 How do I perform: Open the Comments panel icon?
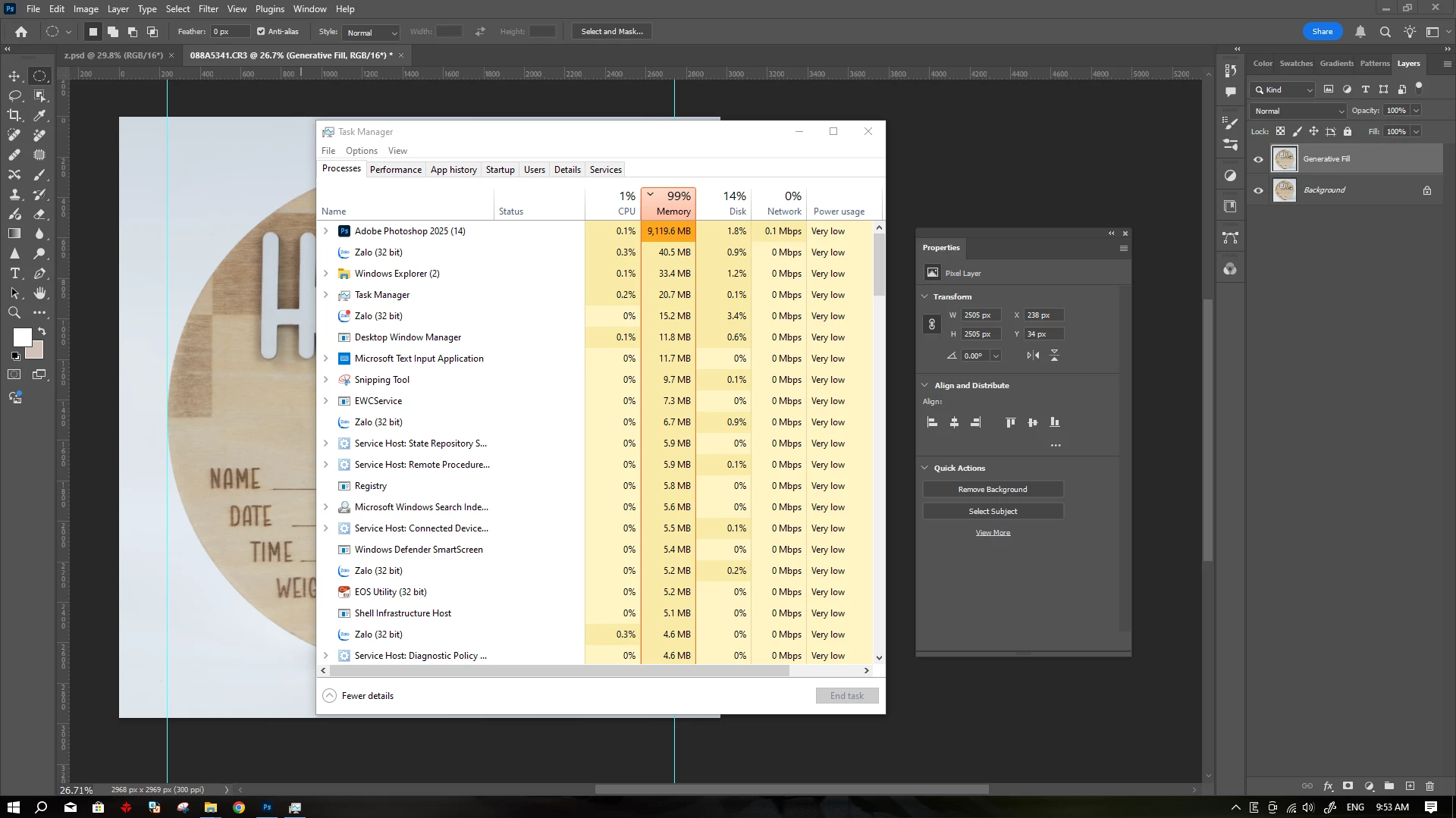pos(1230,92)
